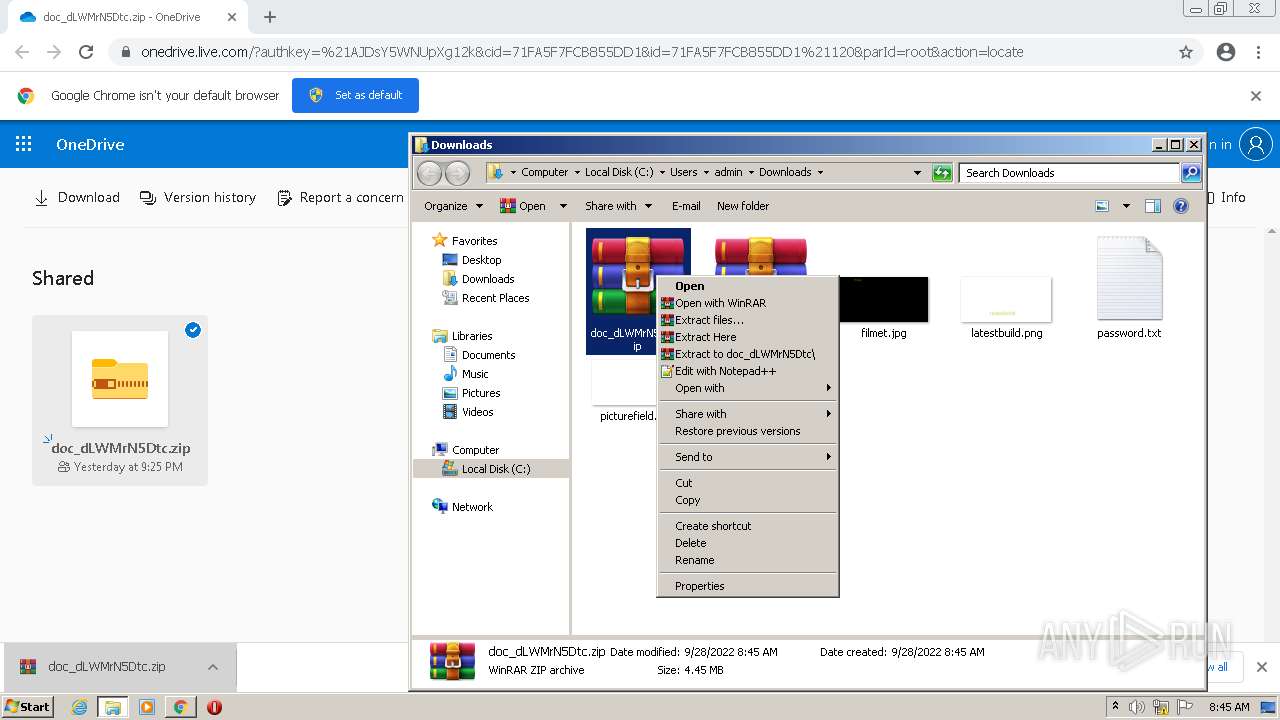Expand the view options dropdown arrow
1280x720 pixels.
[1126, 206]
